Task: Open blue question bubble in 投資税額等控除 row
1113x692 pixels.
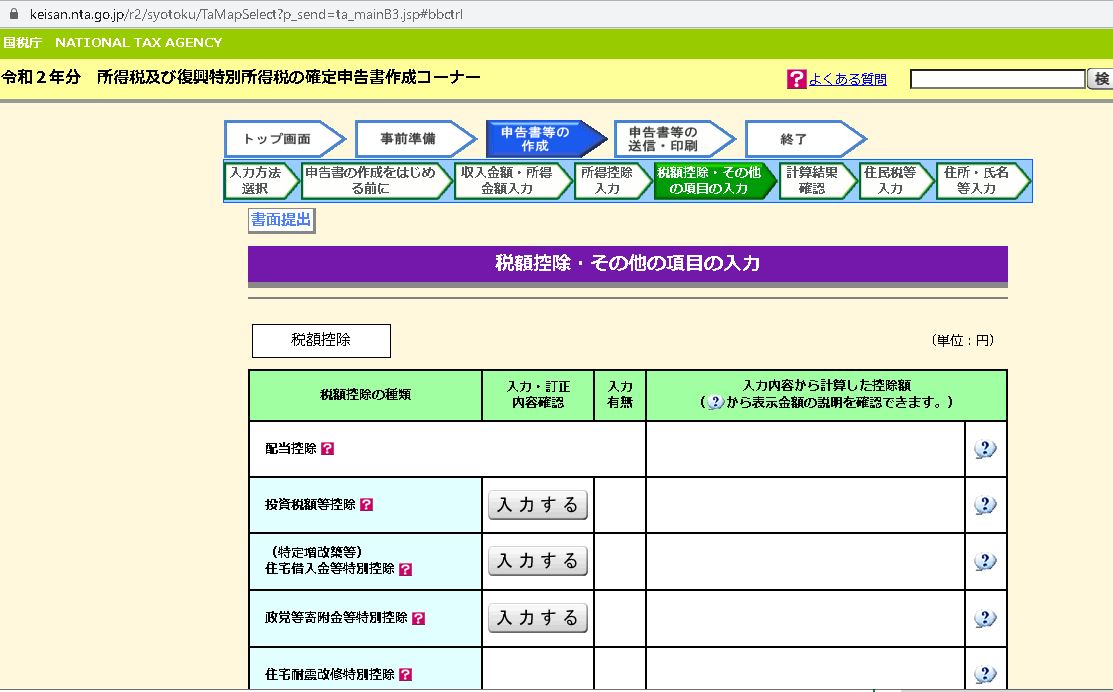Action: coord(985,505)
